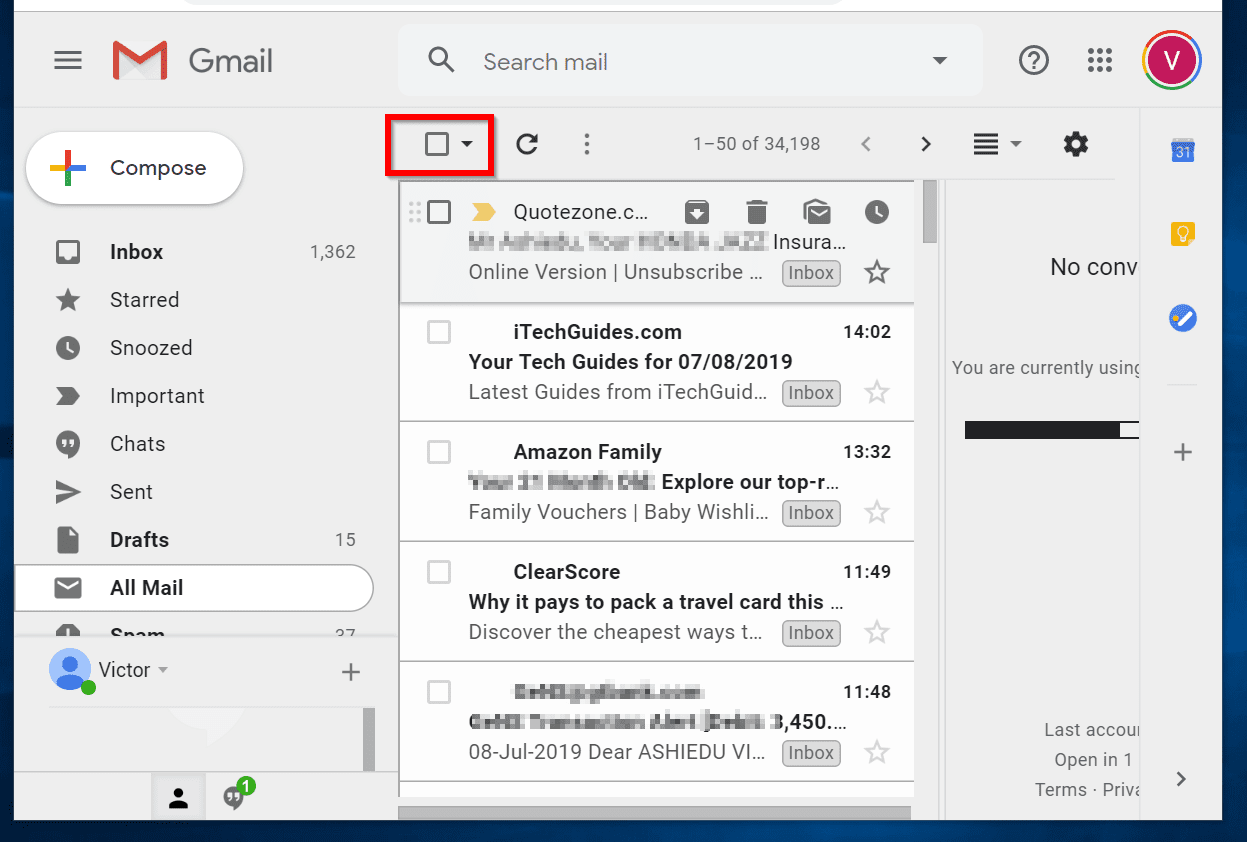
Task: Mark the Quotezone email as read
Action: coord(817,212)
